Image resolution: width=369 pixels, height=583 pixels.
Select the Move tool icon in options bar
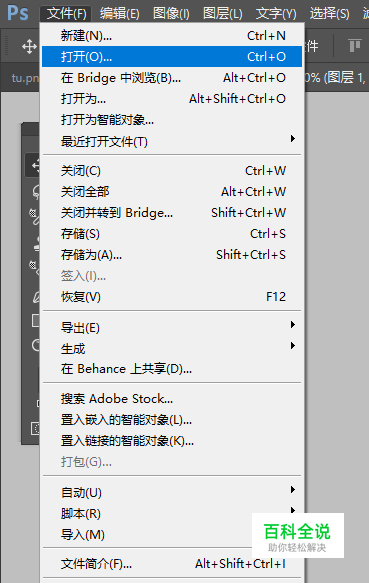click(x=29, y=47)
